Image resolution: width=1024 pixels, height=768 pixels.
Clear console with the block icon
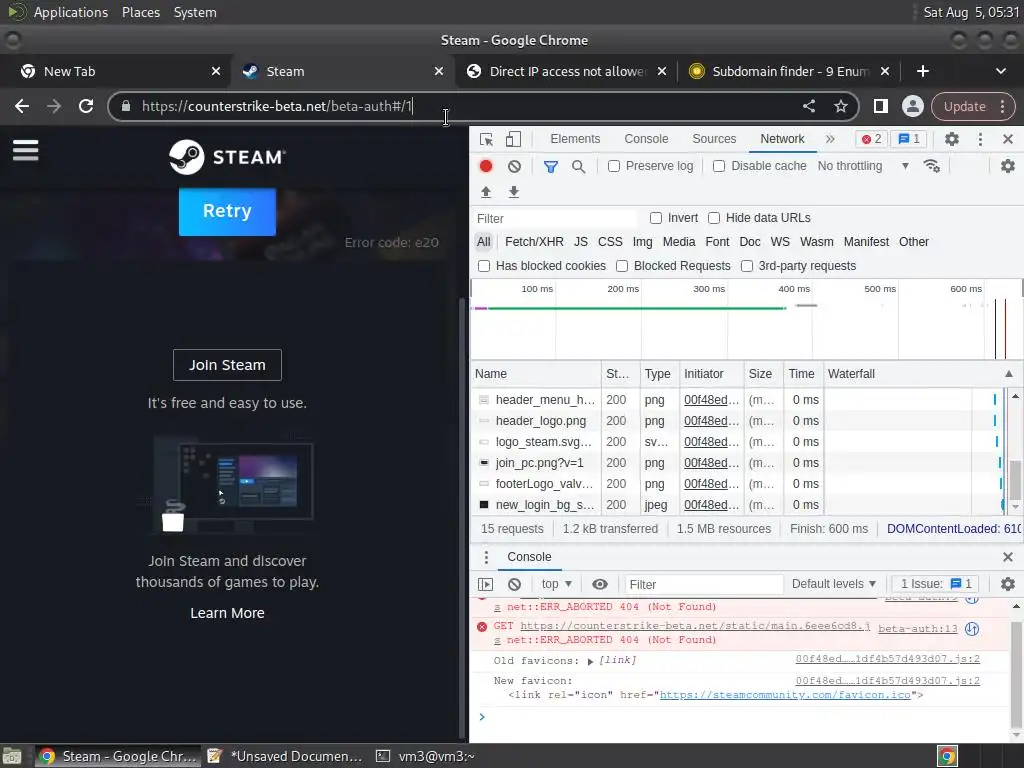pyautogui.click(x=515, y=584)
